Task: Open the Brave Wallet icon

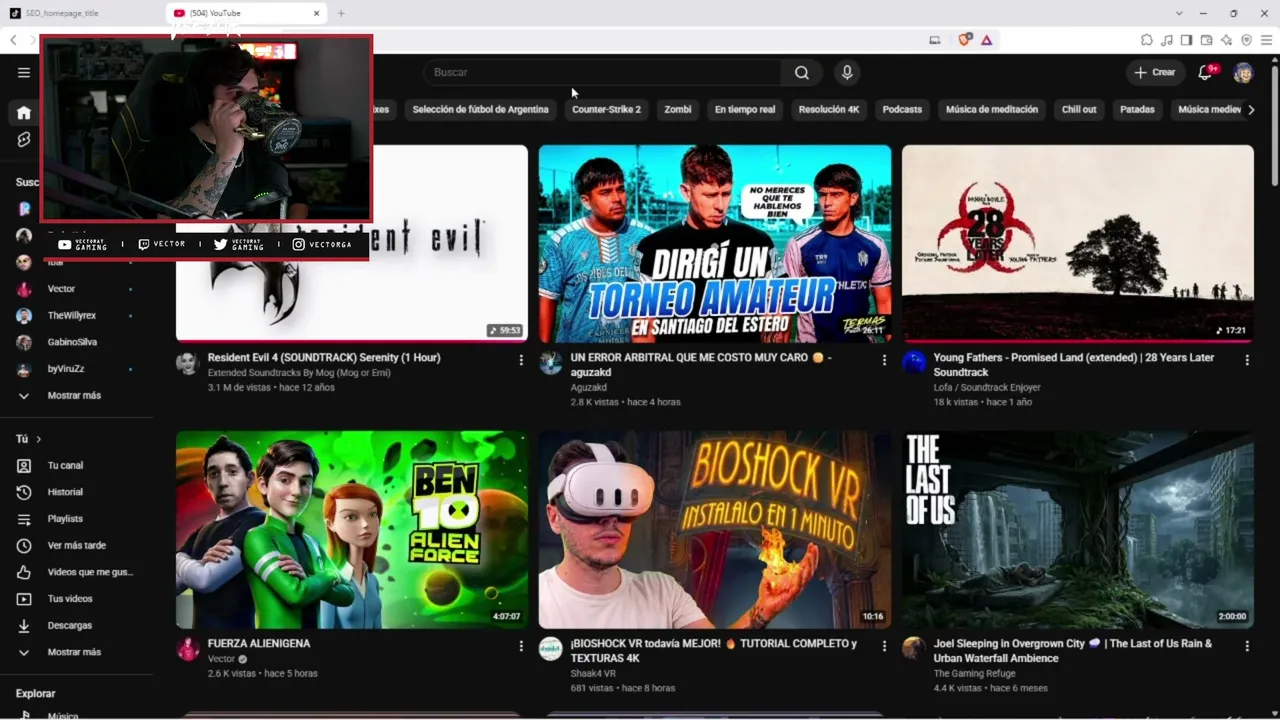Action: [x=1206, y=40]
